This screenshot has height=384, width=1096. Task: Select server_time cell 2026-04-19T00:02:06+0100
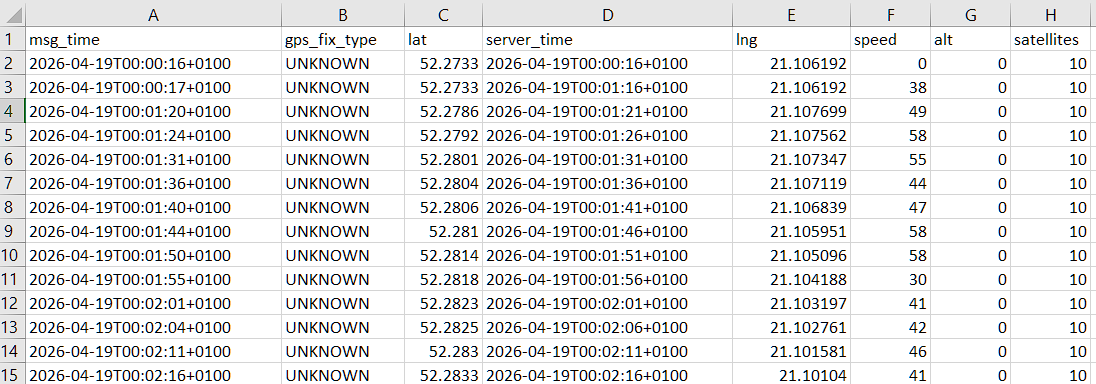(x=607, y=327)
